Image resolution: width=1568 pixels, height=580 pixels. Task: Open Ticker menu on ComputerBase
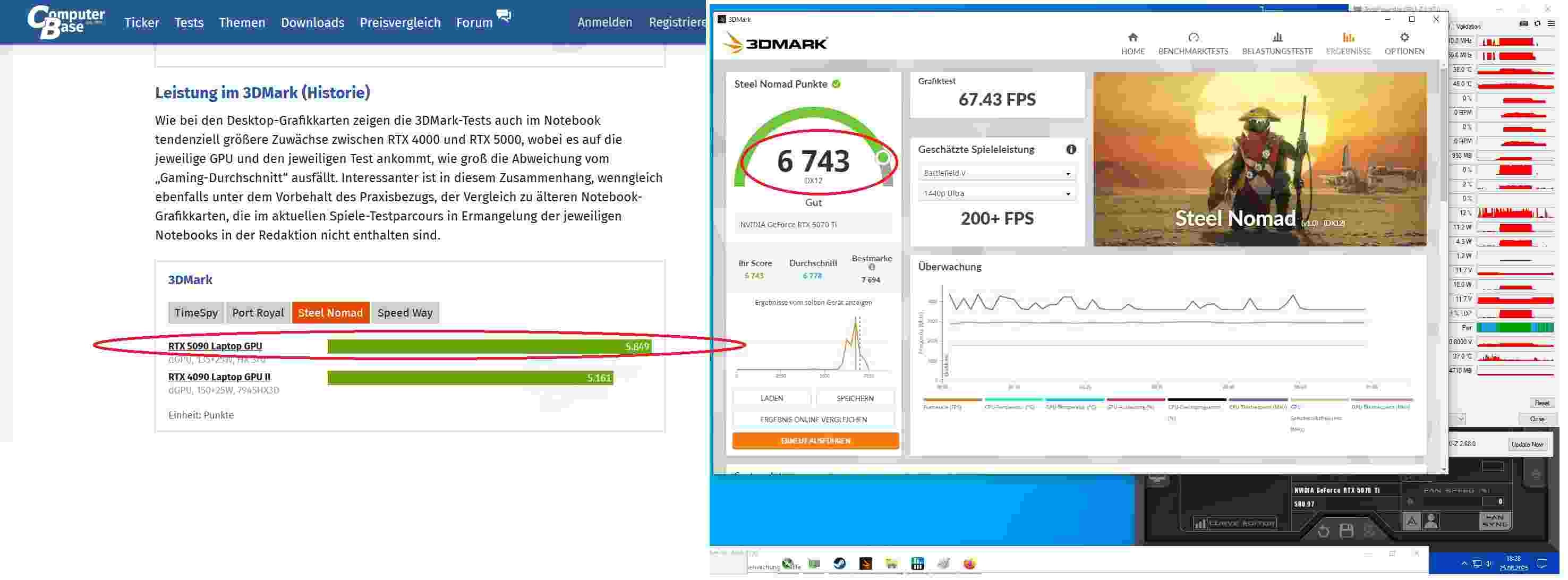coord(142,22)
